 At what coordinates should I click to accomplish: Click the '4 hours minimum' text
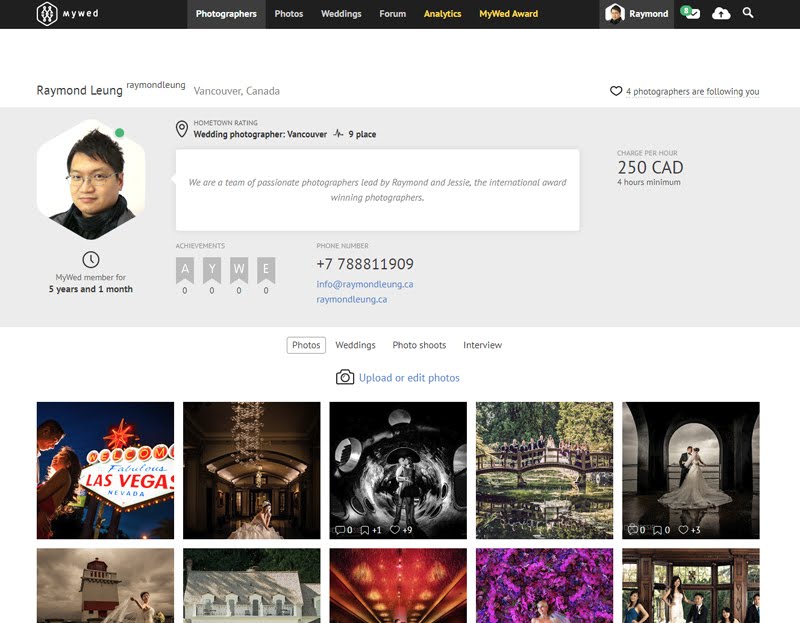[x=649, y=182]
